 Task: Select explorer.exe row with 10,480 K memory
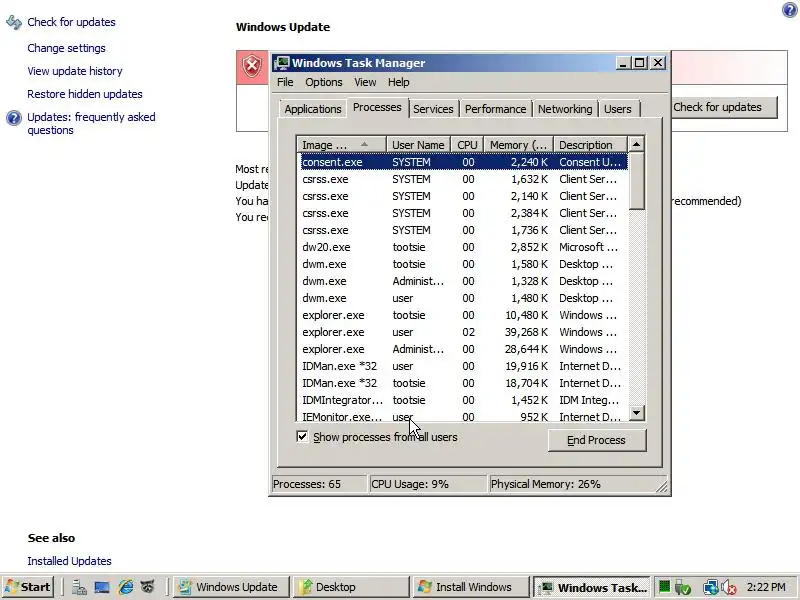(463, 315)
